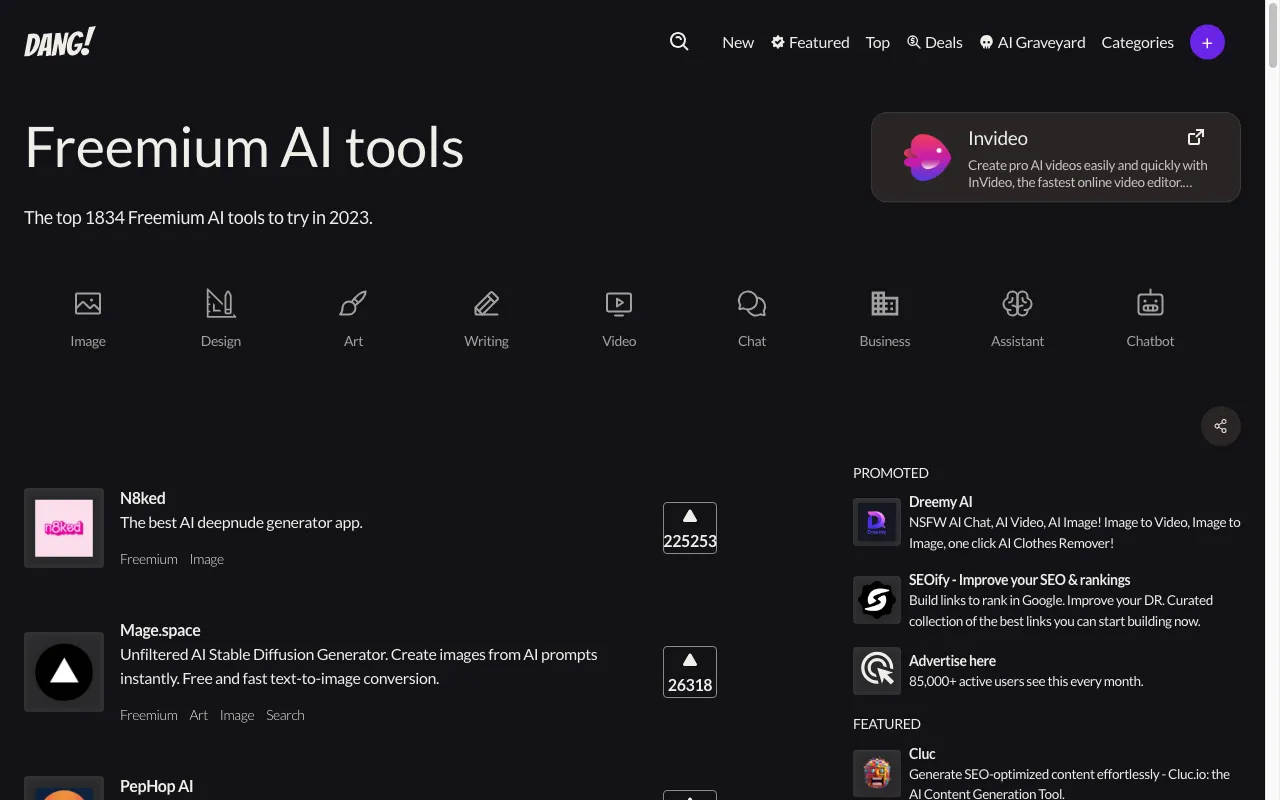Click the Cluc featured logo
1280x800 pixels.
point(877,774)
